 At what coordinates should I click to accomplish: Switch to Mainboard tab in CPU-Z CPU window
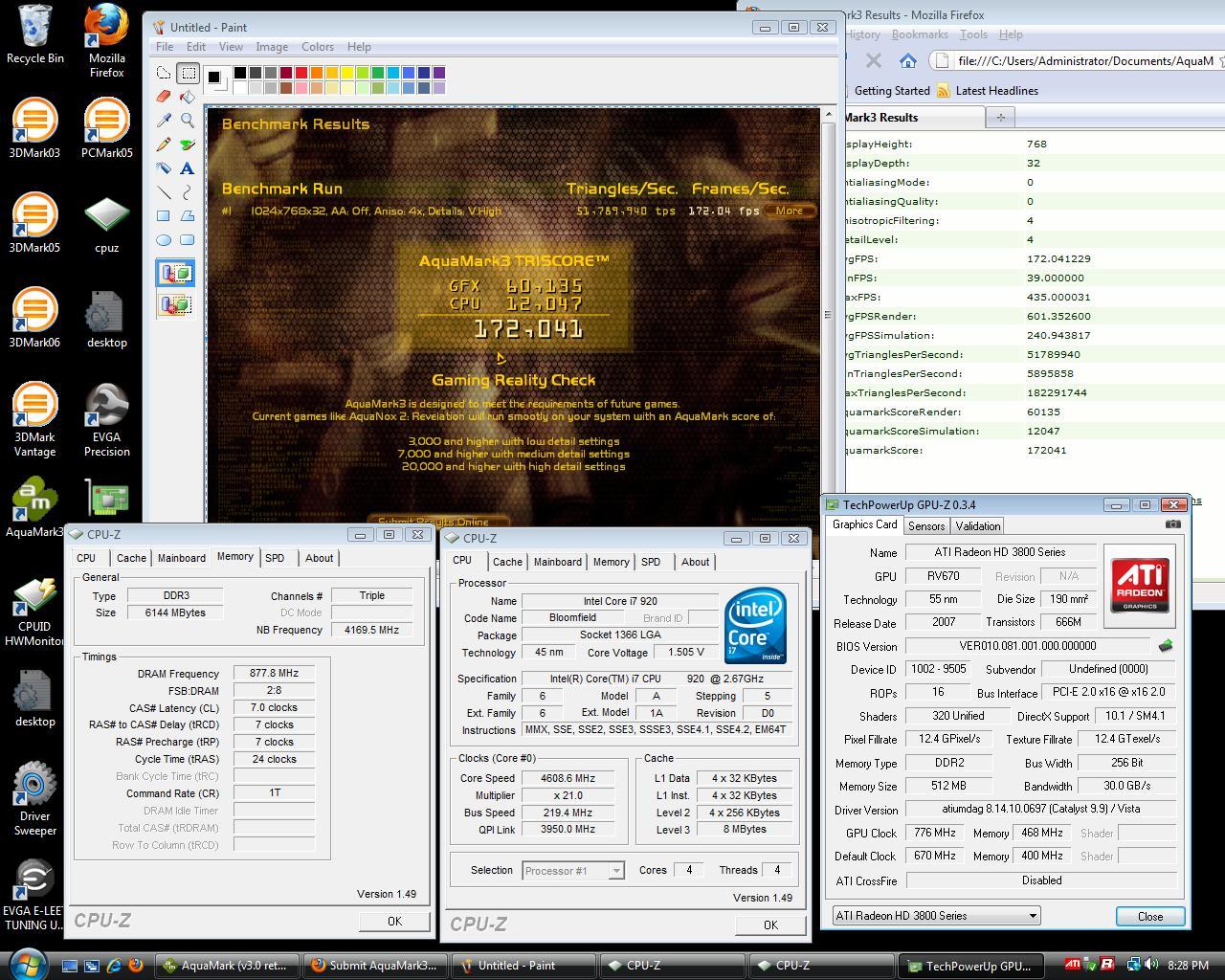click(558, 562)
